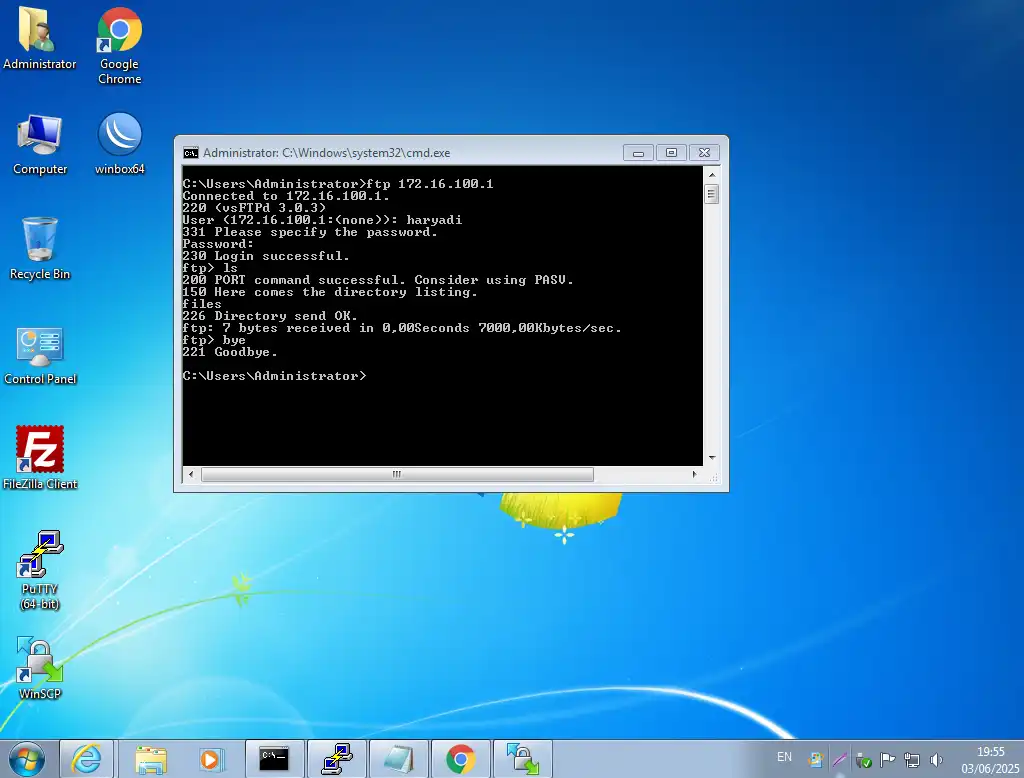Image resolution: width=1024 pixels, height=778 pixels.
Task: Switch to the PuTTY taskbar button
Action: 336,759
